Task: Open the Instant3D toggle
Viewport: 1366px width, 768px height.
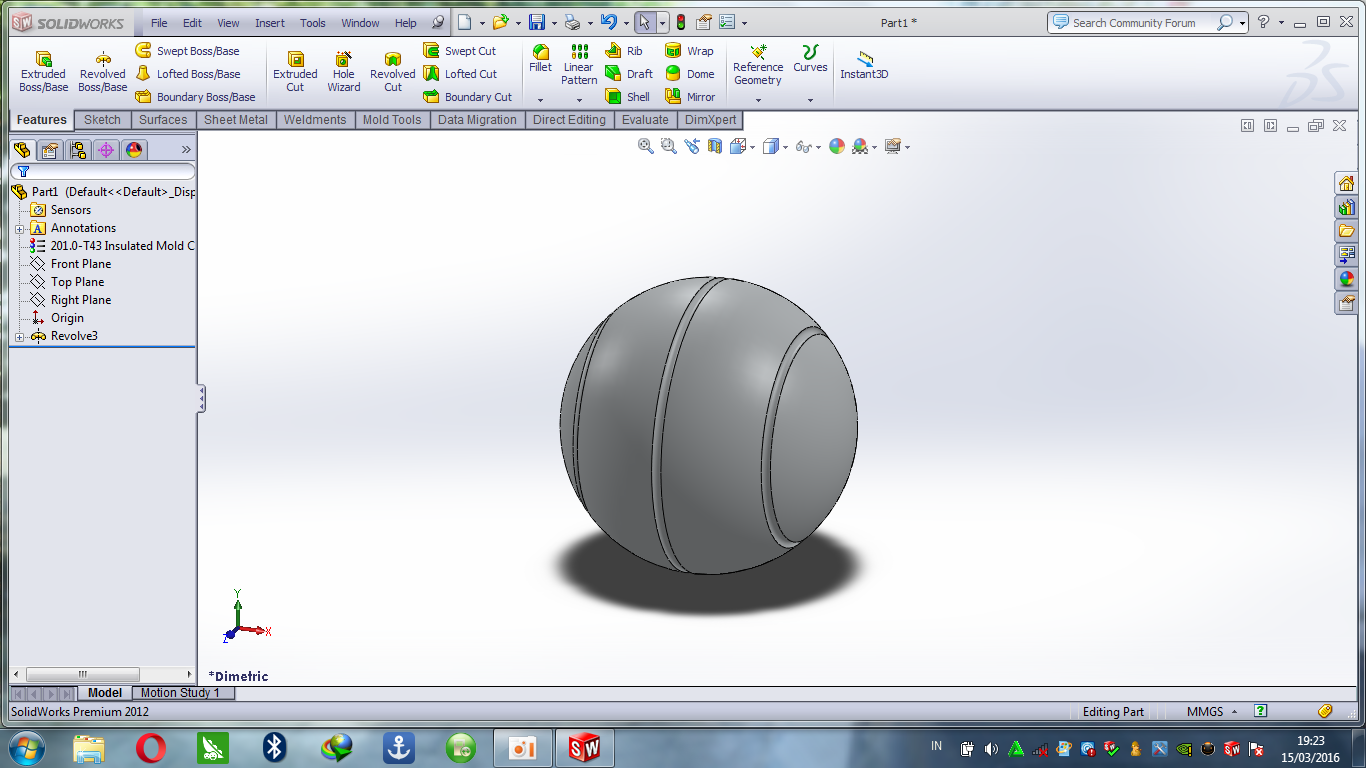Action: [x=864, y=66]
